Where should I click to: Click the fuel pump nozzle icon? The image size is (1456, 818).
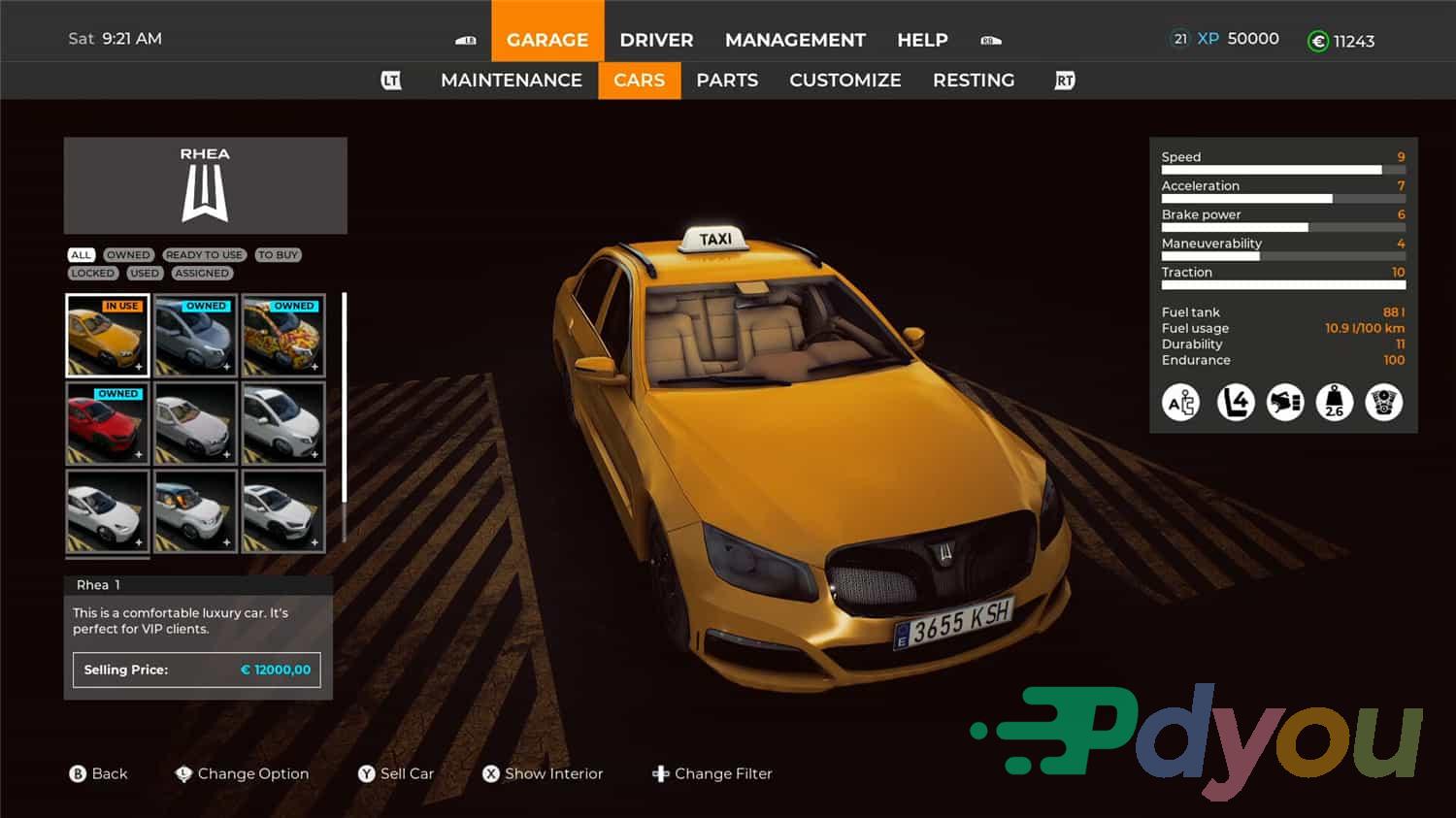(x=1285, y=402)
